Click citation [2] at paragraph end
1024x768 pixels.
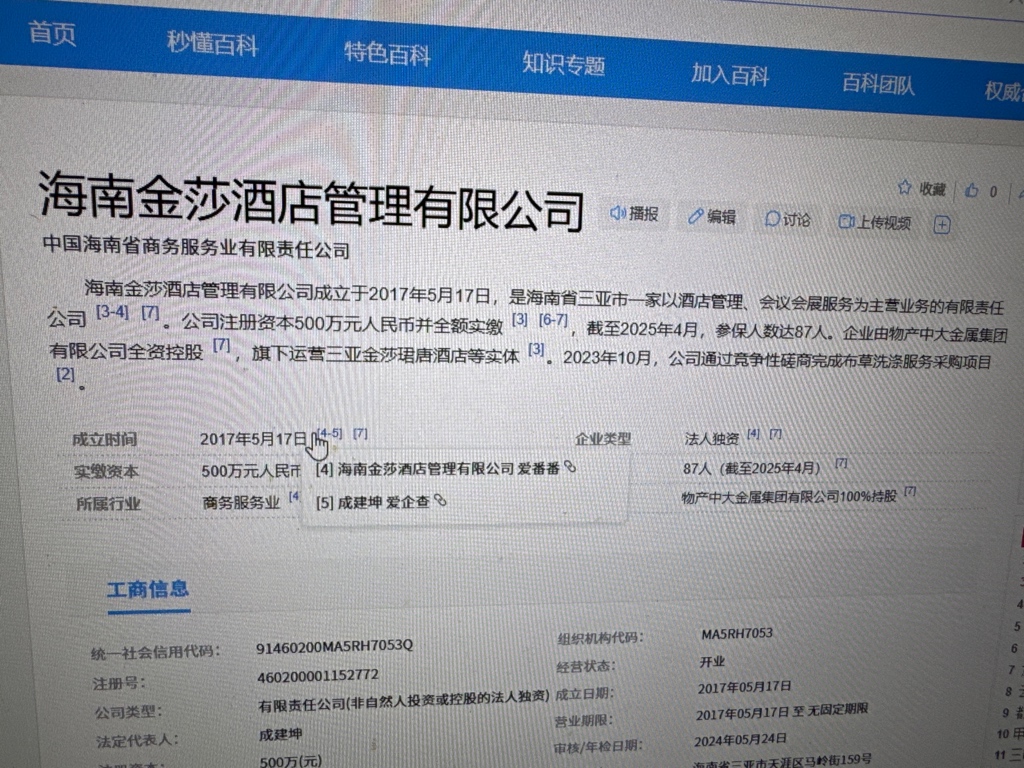tap(65, 375)
